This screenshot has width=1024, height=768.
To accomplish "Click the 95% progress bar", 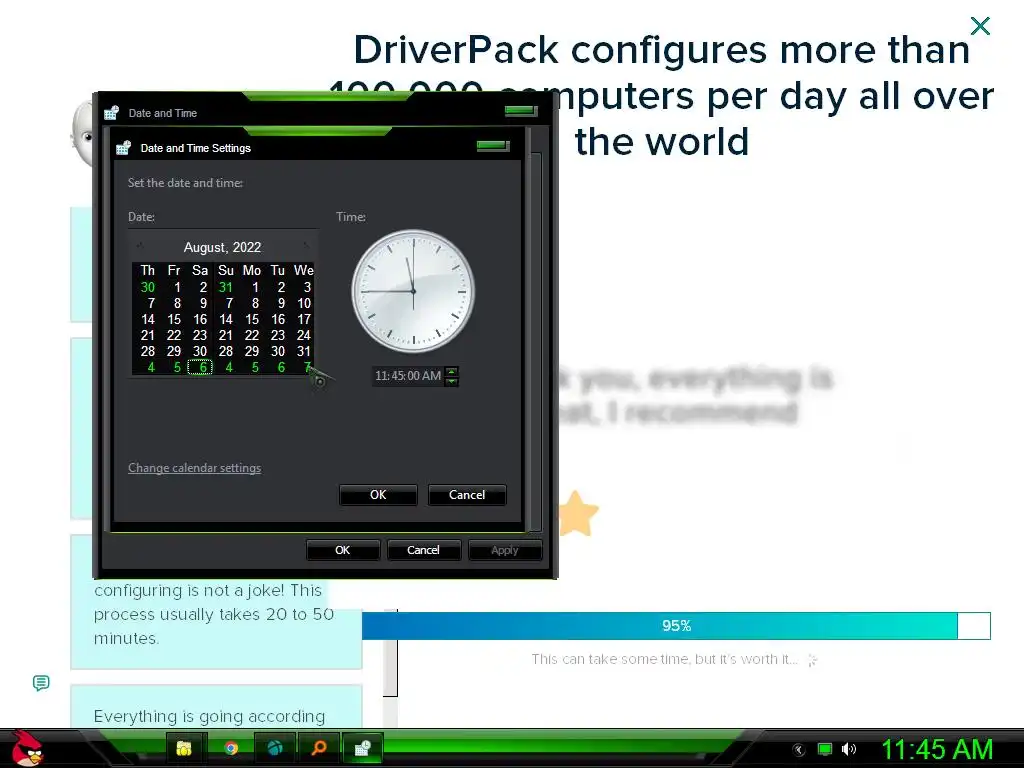I will (x=676, y=626).
